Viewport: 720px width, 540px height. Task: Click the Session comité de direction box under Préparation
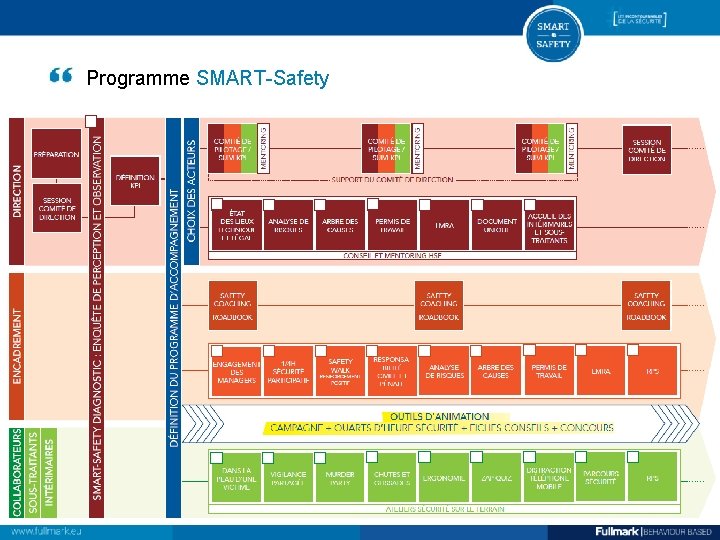click(56, 208)
